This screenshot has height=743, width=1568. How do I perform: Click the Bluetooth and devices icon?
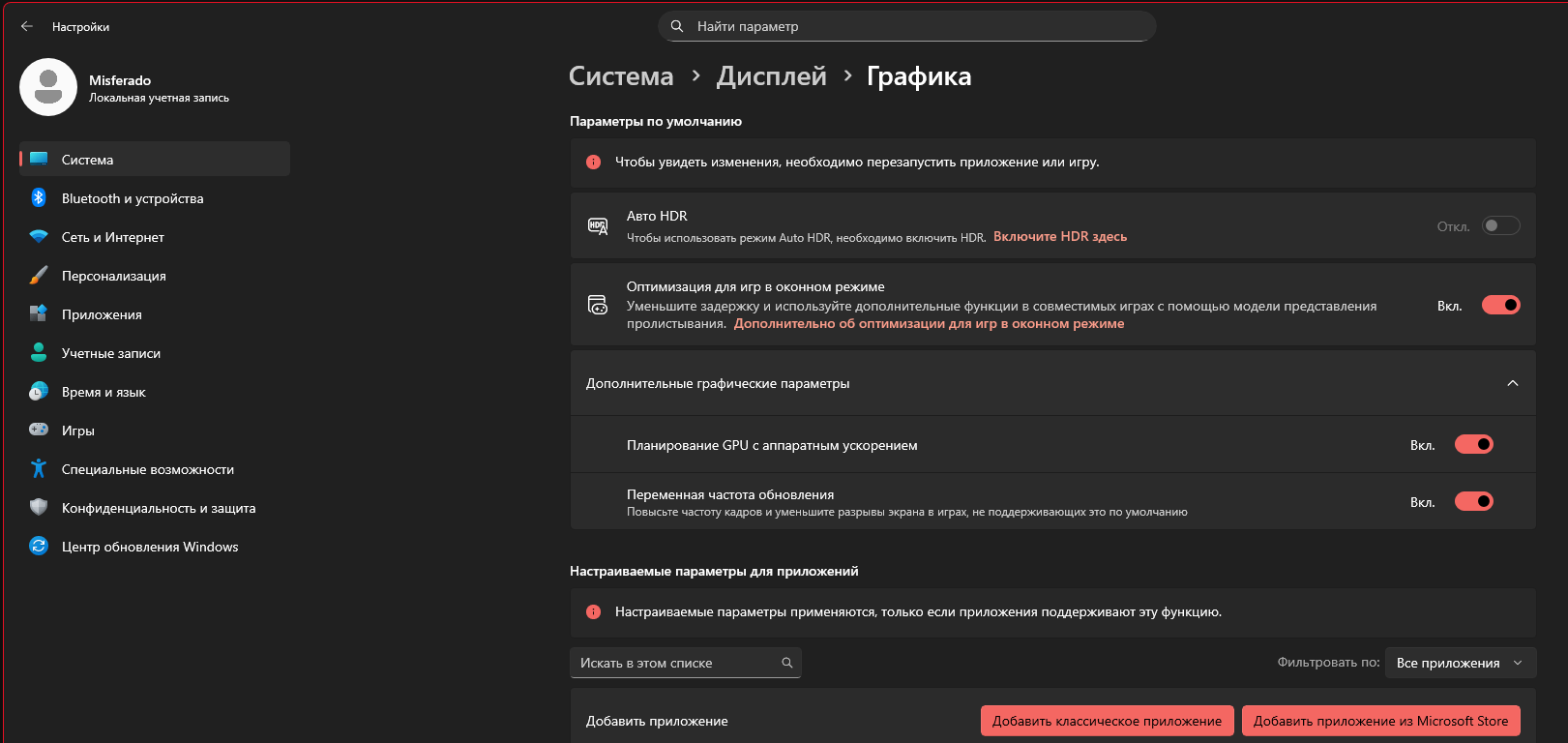click(x=39, y=197)
